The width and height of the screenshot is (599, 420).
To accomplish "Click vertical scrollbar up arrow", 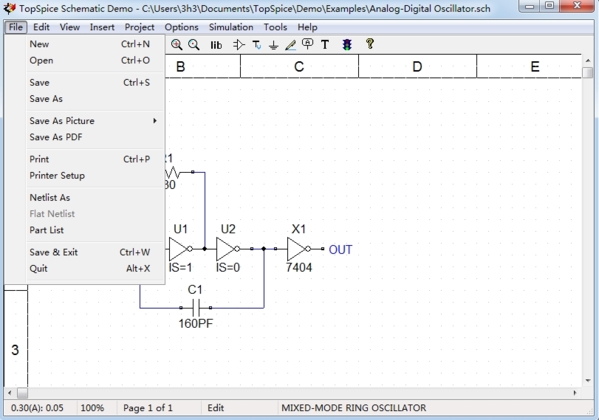I will pos(588,61).
